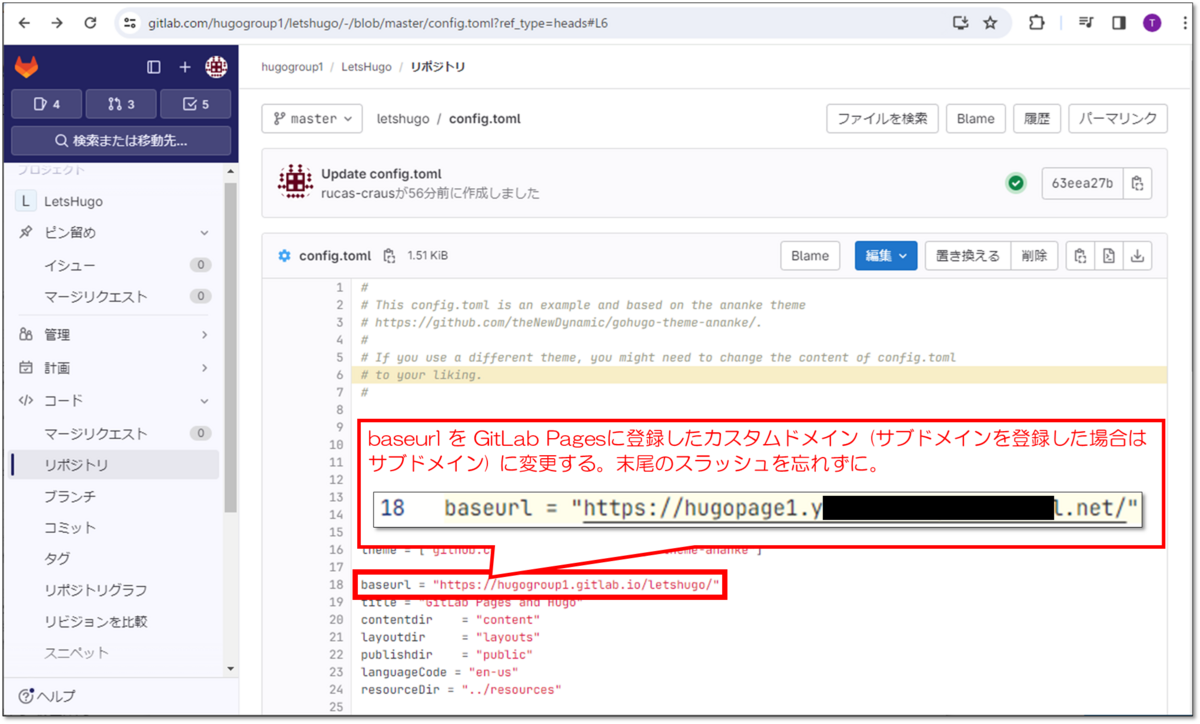Collapse the コード sidebar section
This screenshot has height=724, width=1200.
click(x=115, y=401)
